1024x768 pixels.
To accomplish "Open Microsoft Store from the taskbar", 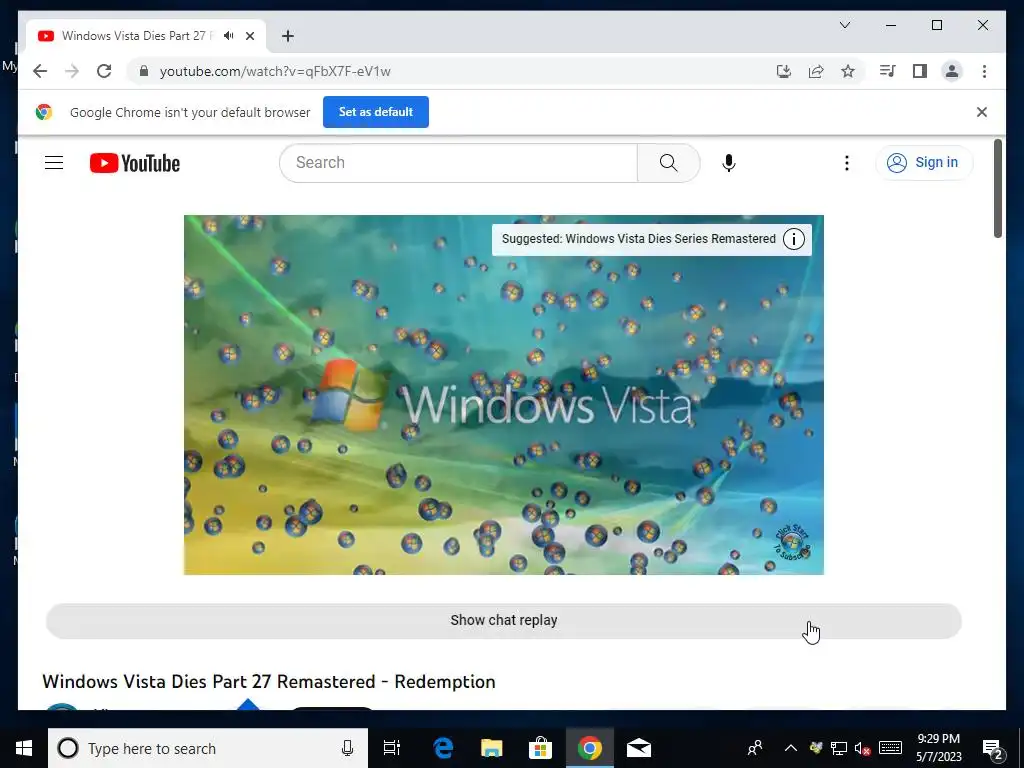I will [x=540, y=748].
